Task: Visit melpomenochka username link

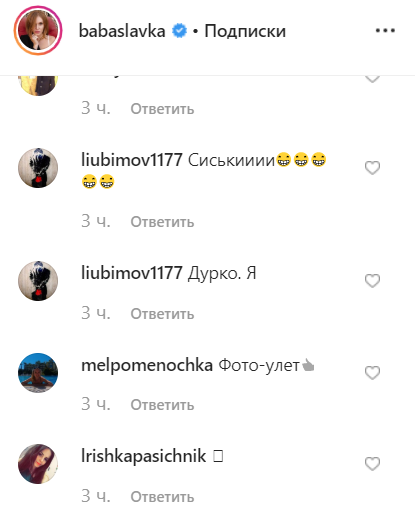Action: click(147, 365)
